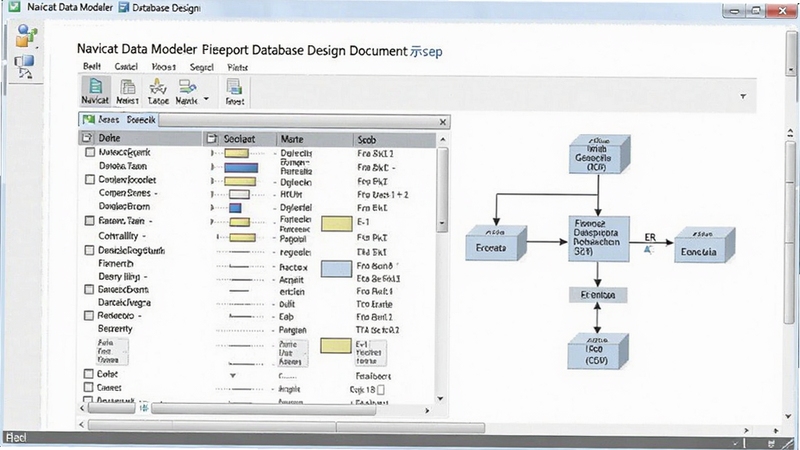Click the grip icon between bottom scrollbars

144,408
